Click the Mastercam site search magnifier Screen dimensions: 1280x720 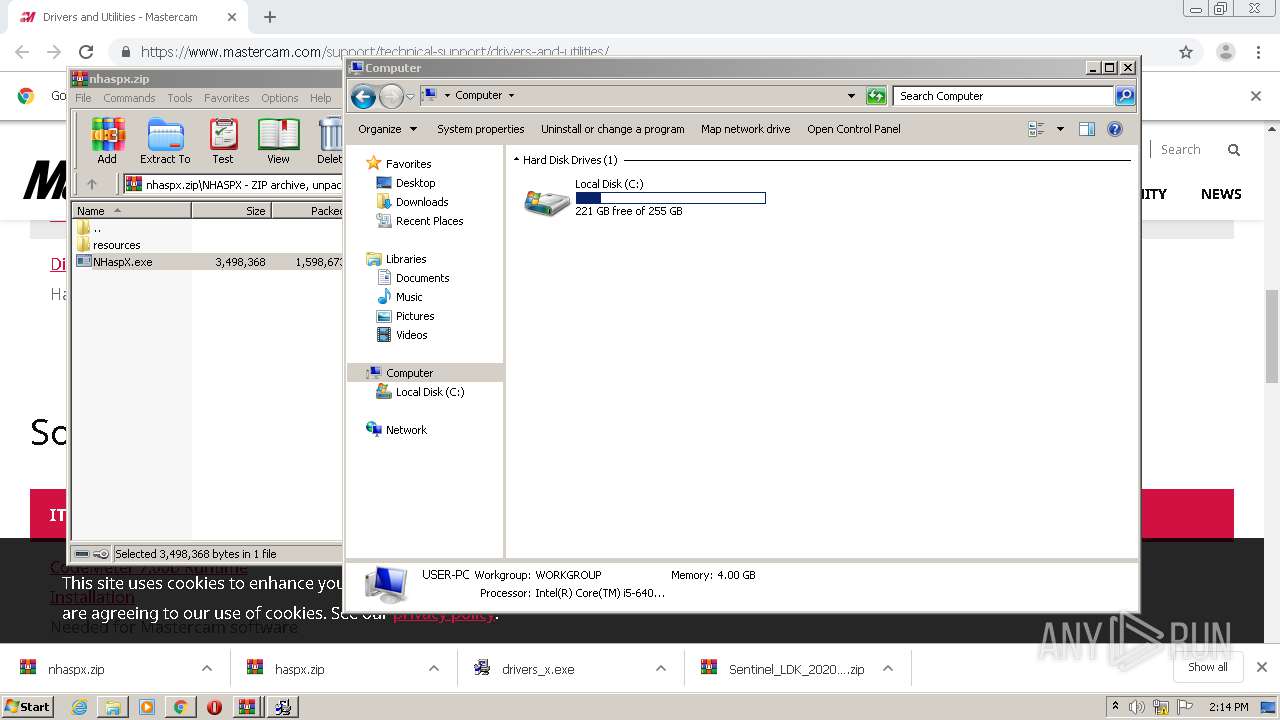pos(1234,150)
